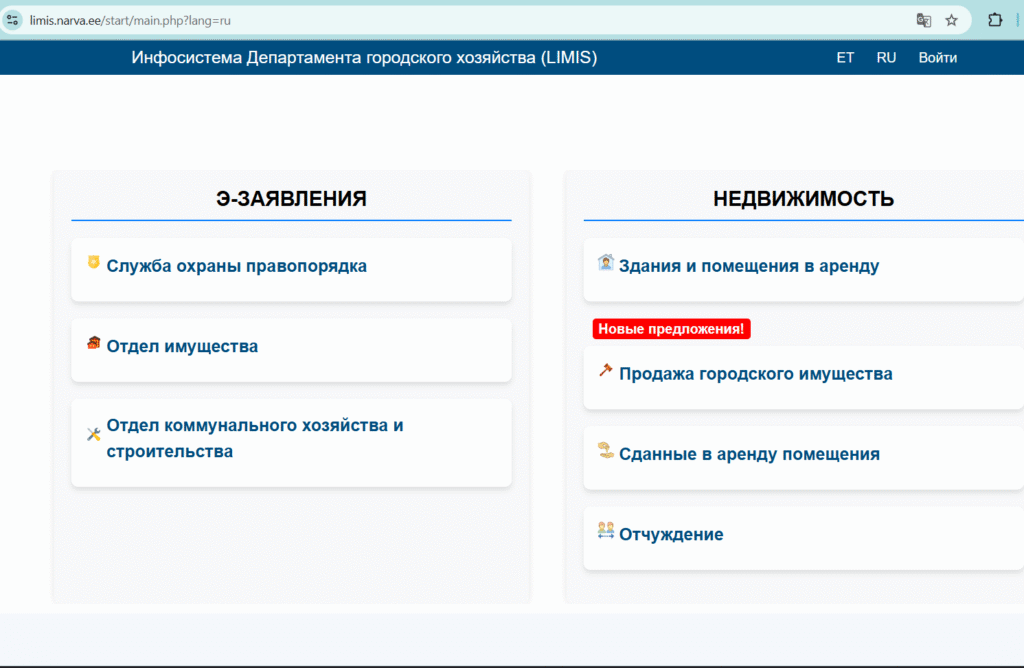Click the hand icon beside Сданные в аренду
The width and height of the screenshot is (1024, 668).
[x=605, y=451]
